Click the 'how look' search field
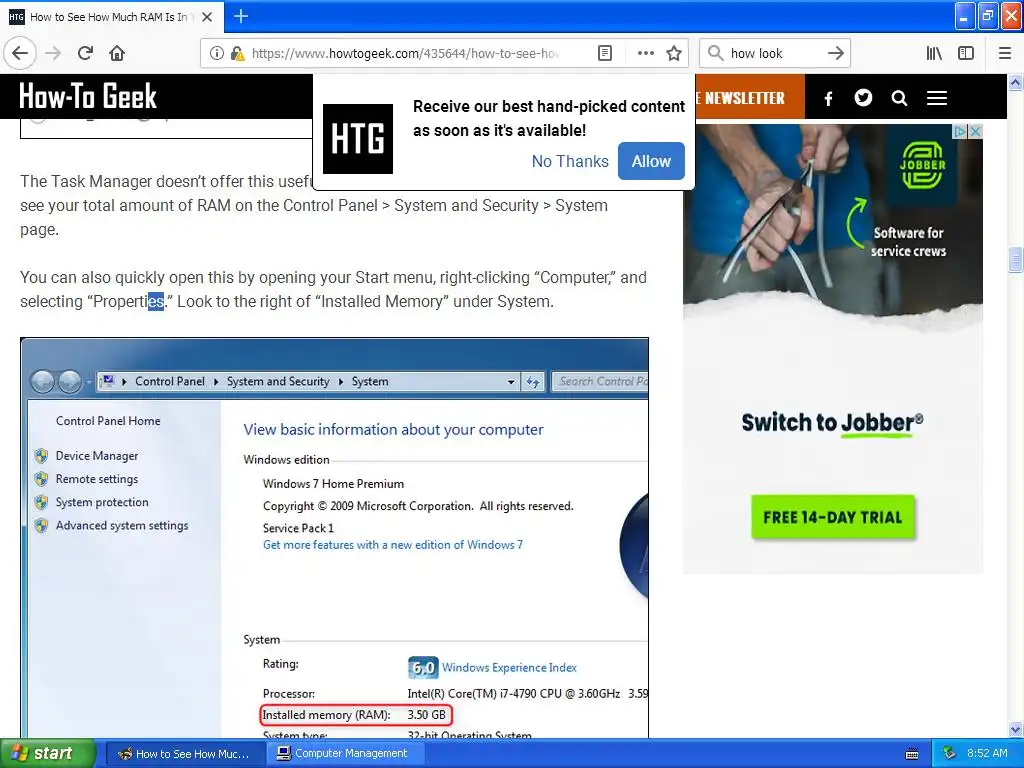 [774, 53]
